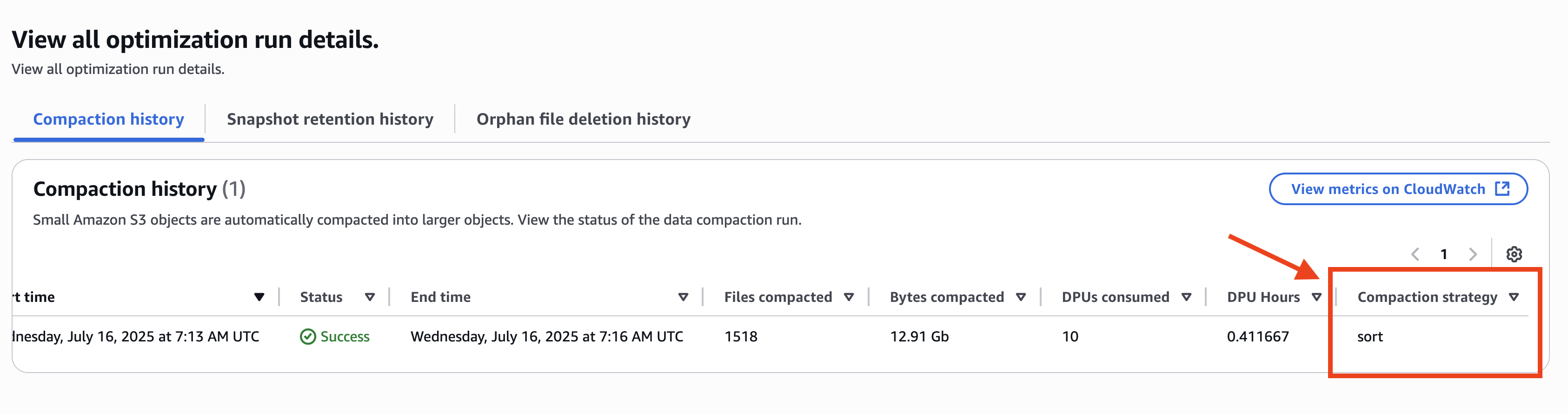
Task: Sort by Bytes compacted column arrow
Action: pos(1021,297)
